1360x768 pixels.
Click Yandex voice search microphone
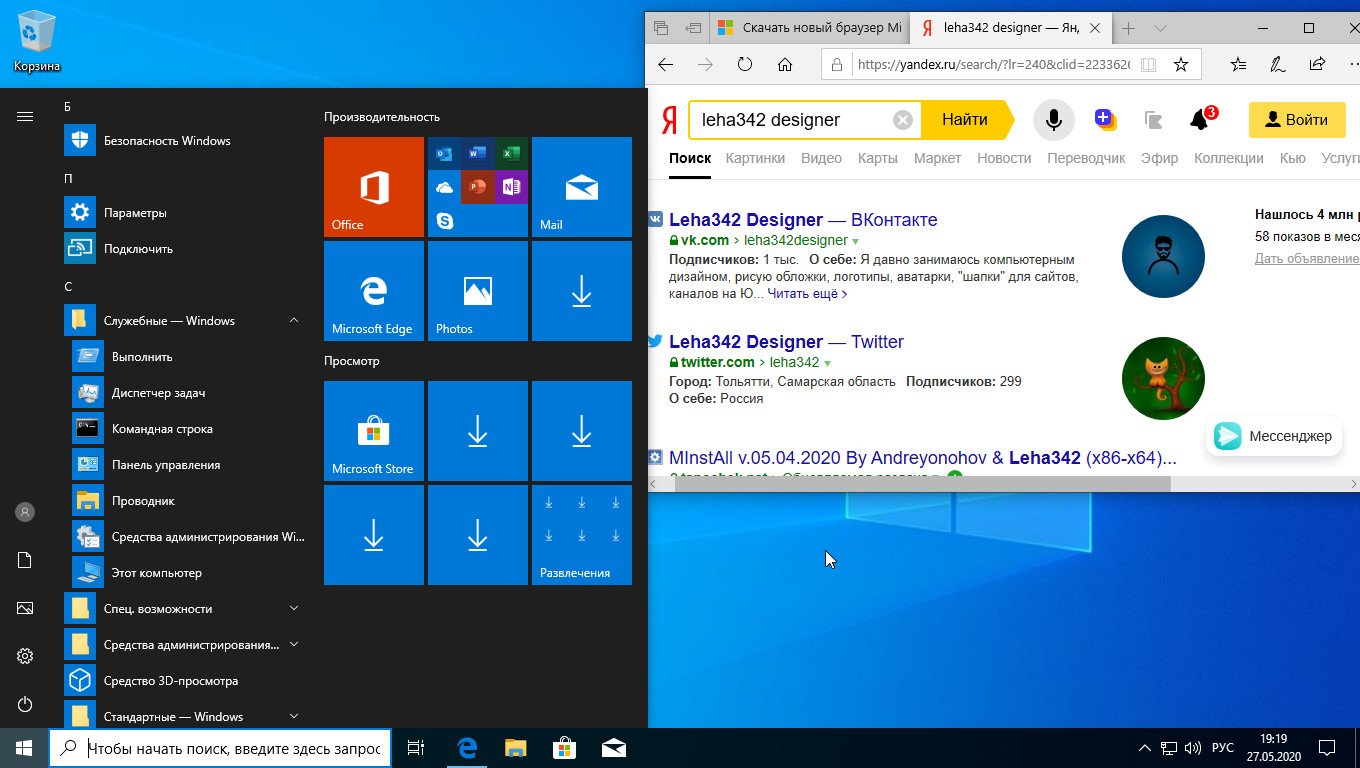1053,120
